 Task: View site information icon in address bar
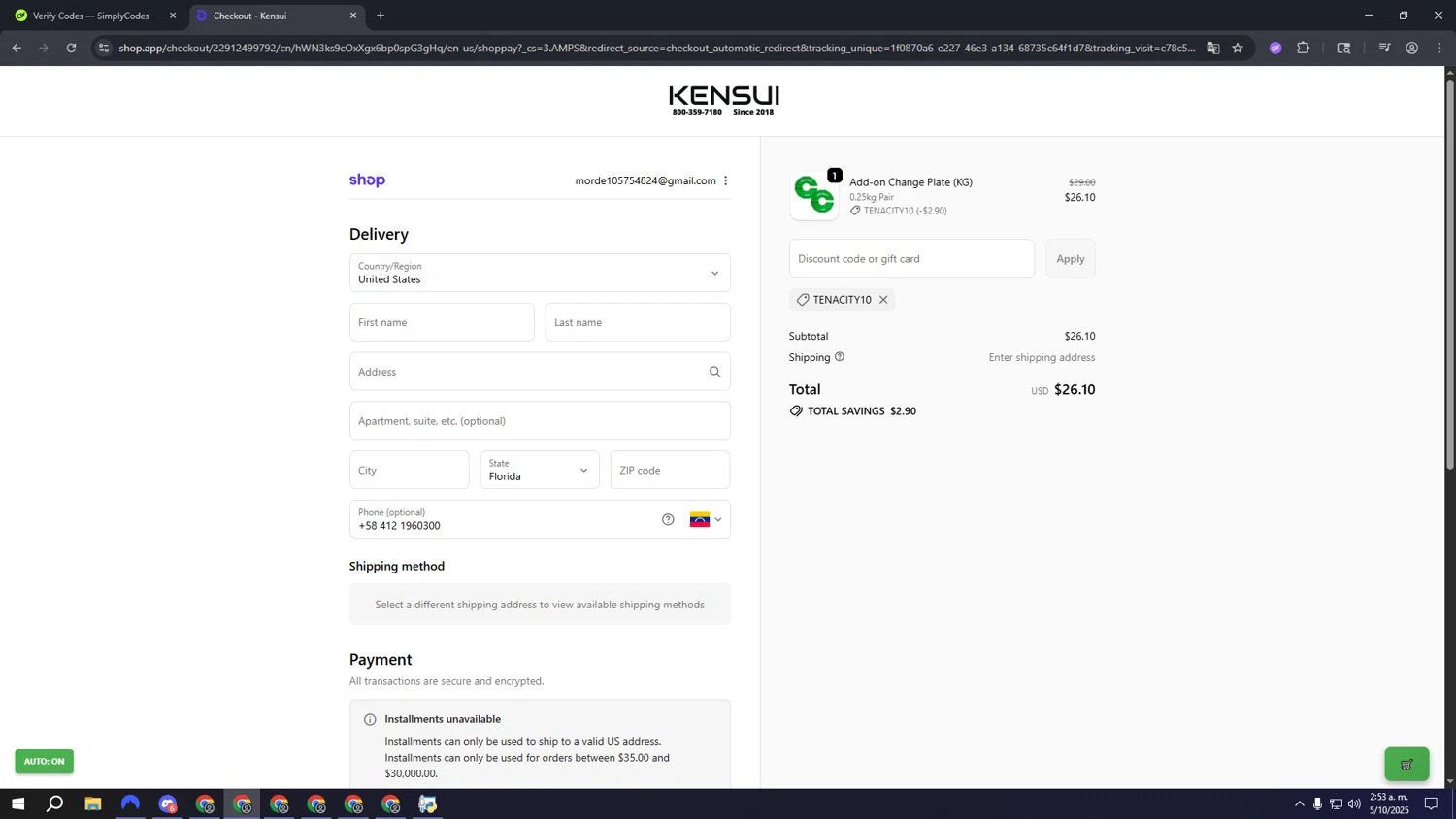point(104,48)
